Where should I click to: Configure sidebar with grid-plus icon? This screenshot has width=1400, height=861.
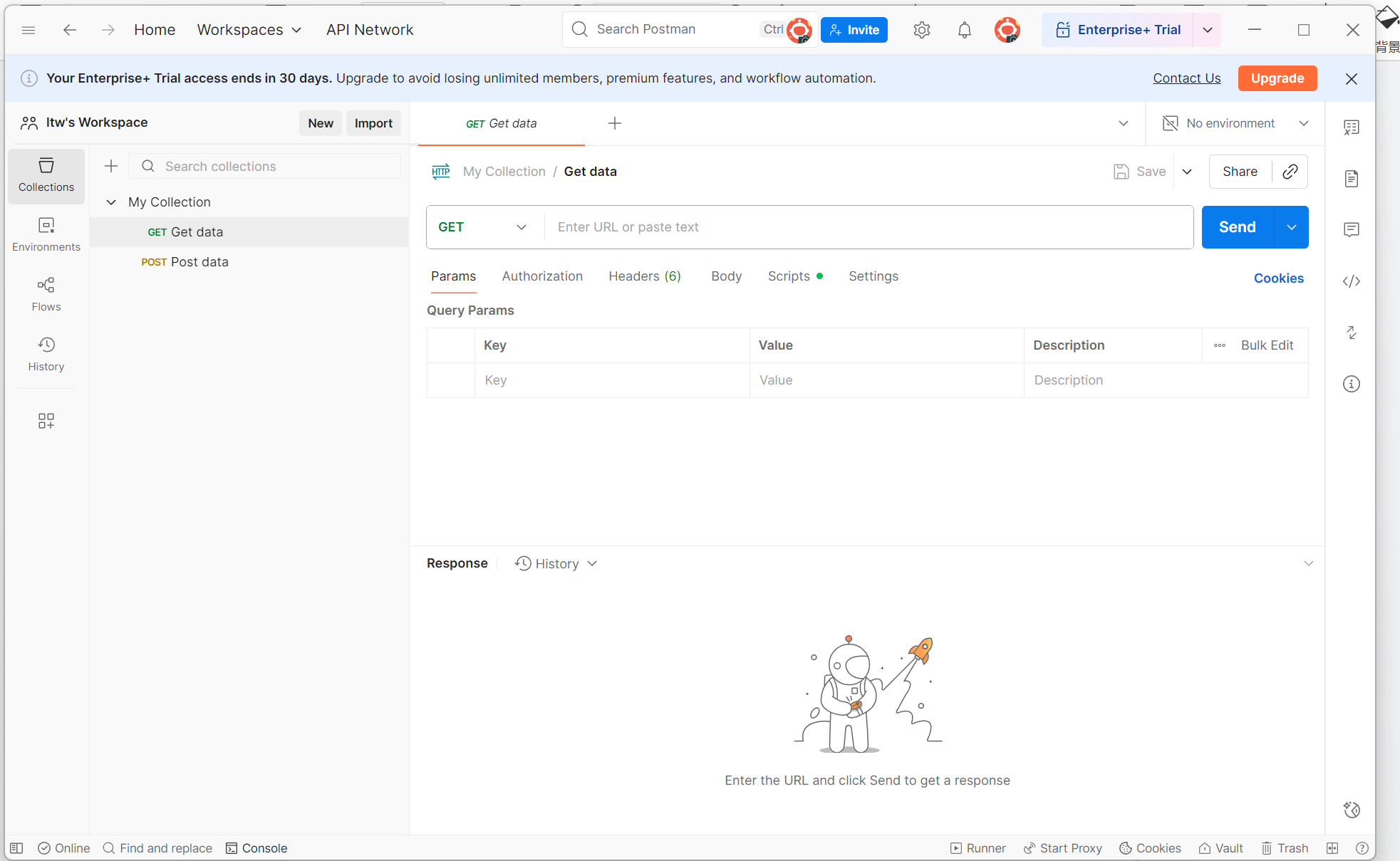click(x=46, y=421)
